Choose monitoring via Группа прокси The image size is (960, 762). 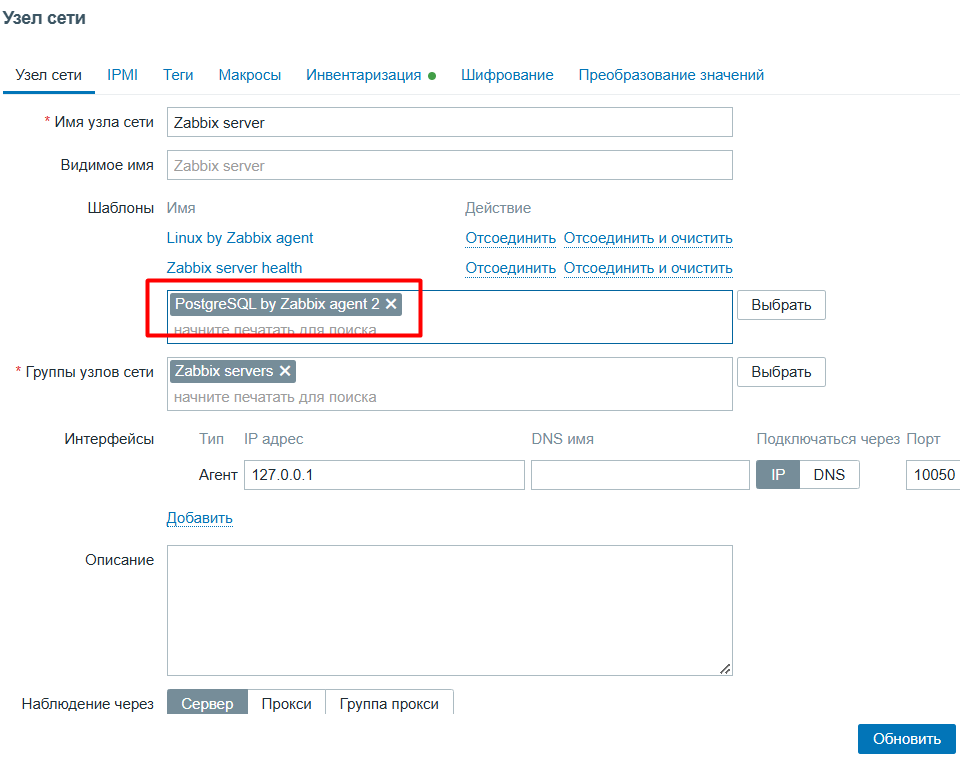coord(389,703)
